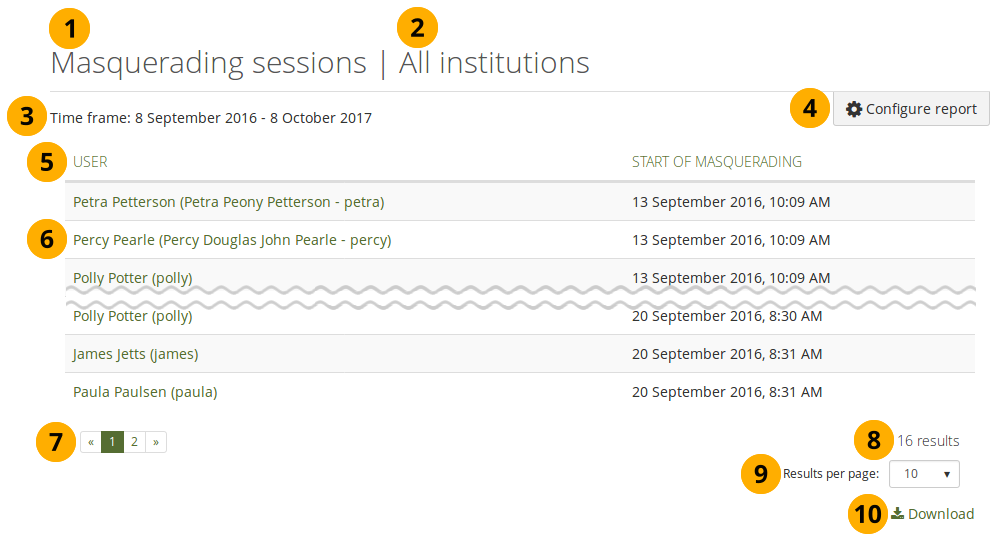Sort by the User column header
Screen dimensions: 998x541
click(90, 161)
